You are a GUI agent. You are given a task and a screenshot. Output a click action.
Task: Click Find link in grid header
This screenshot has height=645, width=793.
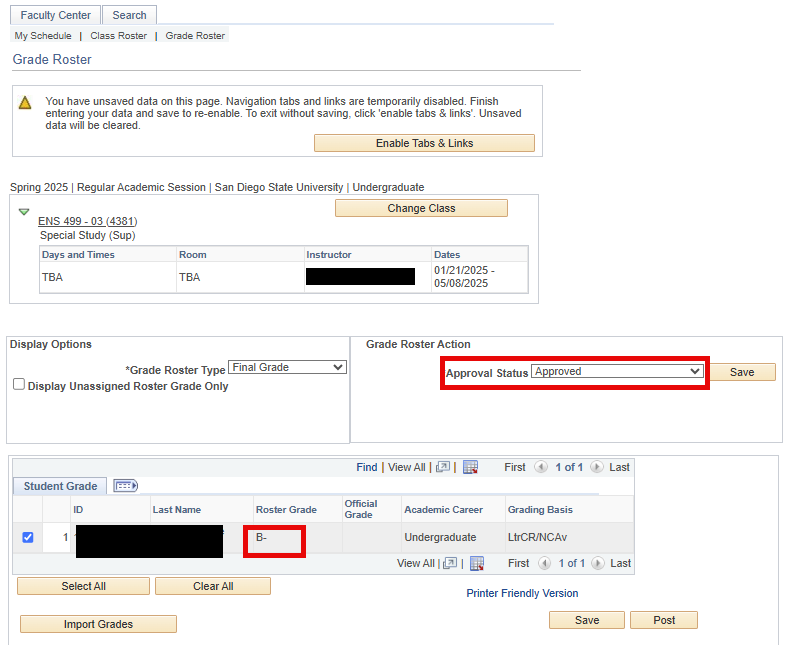click(367, 467)
